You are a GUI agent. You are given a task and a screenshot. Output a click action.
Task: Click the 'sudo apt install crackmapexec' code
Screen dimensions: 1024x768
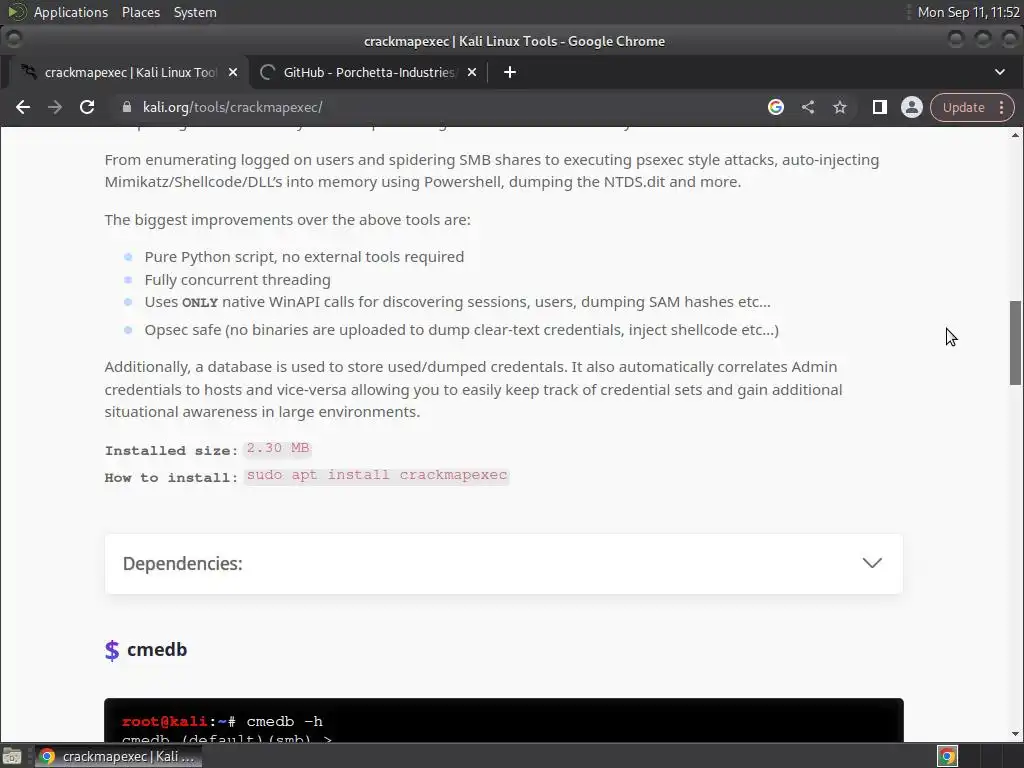(x=377, y=475)
